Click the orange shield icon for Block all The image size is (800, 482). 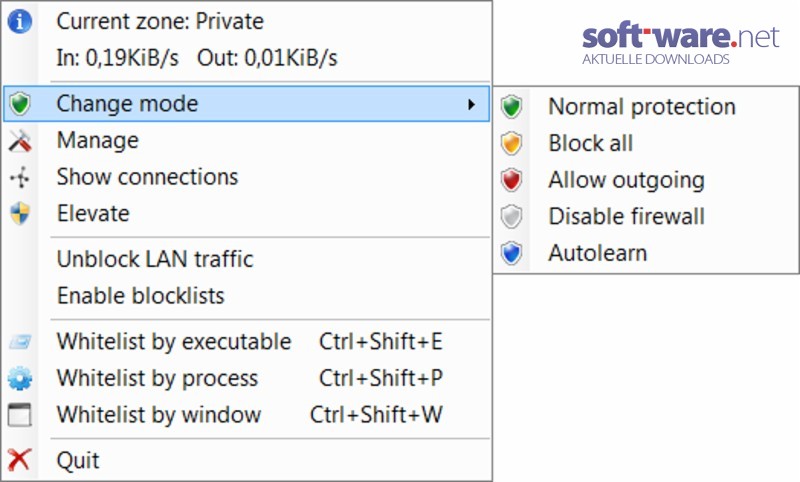coord(511,143)
